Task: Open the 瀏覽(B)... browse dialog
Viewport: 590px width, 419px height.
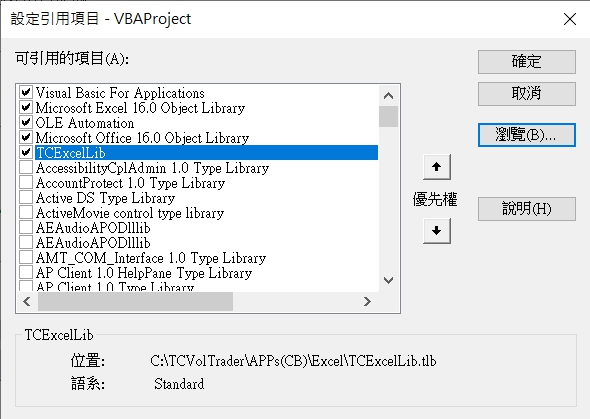Action: pyautogui.click(x=527, y=135)
